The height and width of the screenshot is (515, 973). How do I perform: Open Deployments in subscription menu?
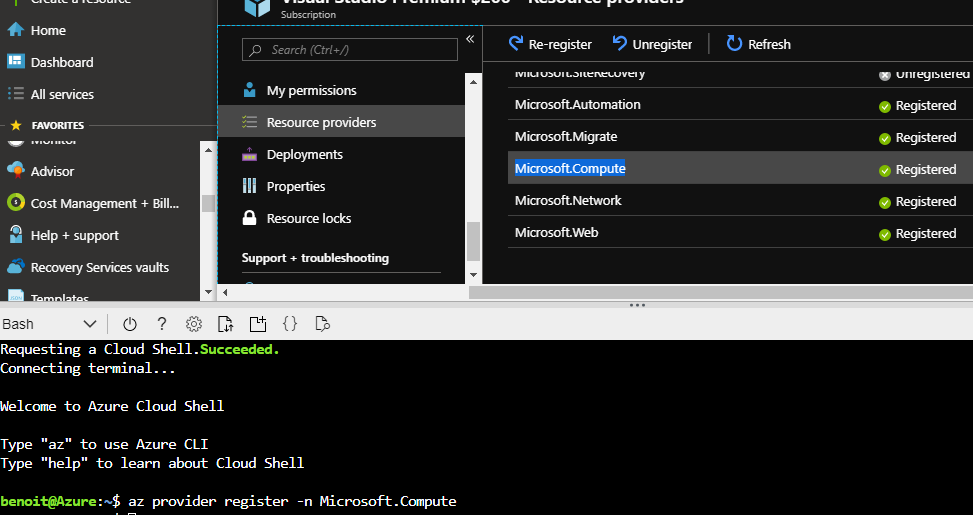(x=304, y=154)
